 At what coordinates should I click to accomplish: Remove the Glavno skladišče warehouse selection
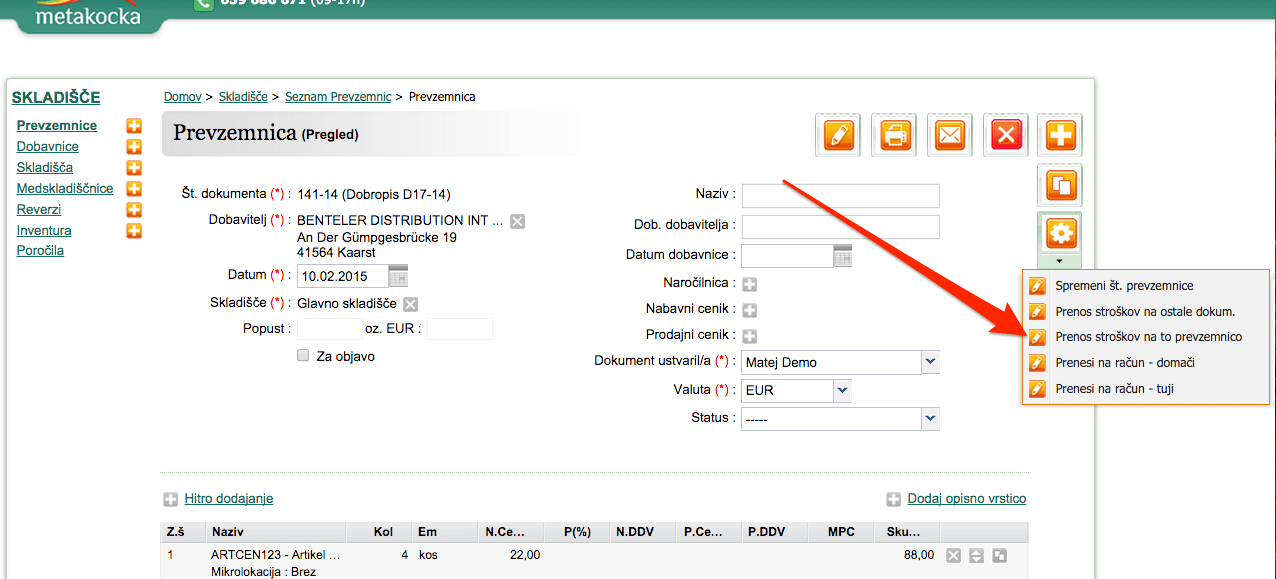(410, 304)
